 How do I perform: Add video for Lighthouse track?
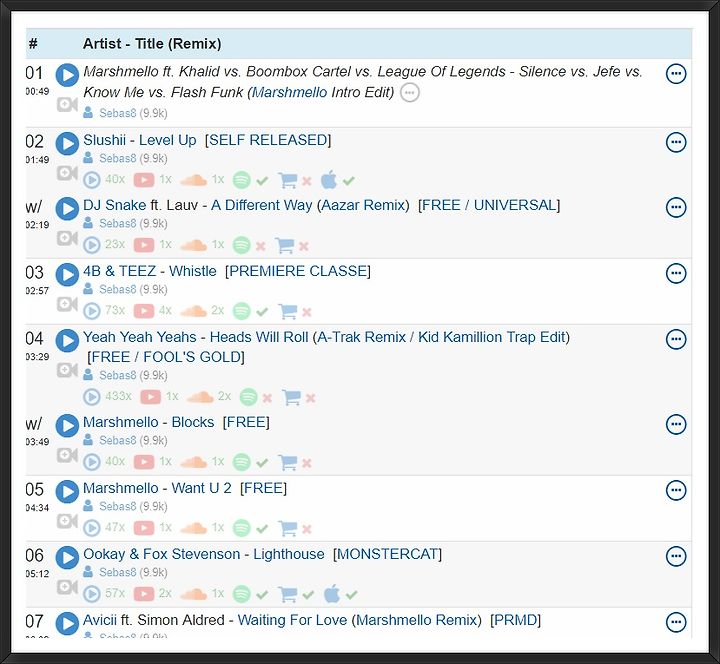67,587
